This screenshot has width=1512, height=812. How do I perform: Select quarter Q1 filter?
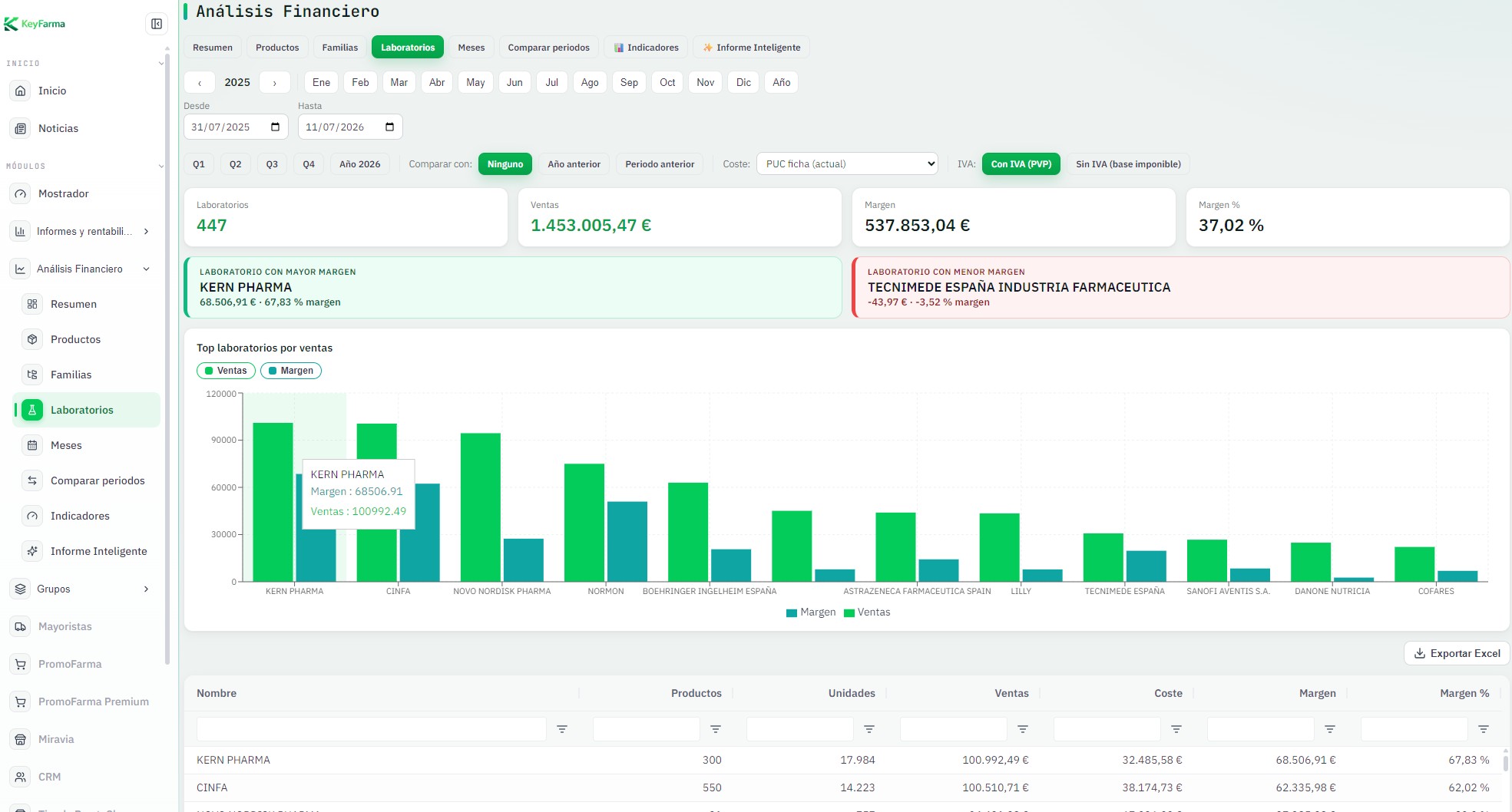(x=199, y=164)
